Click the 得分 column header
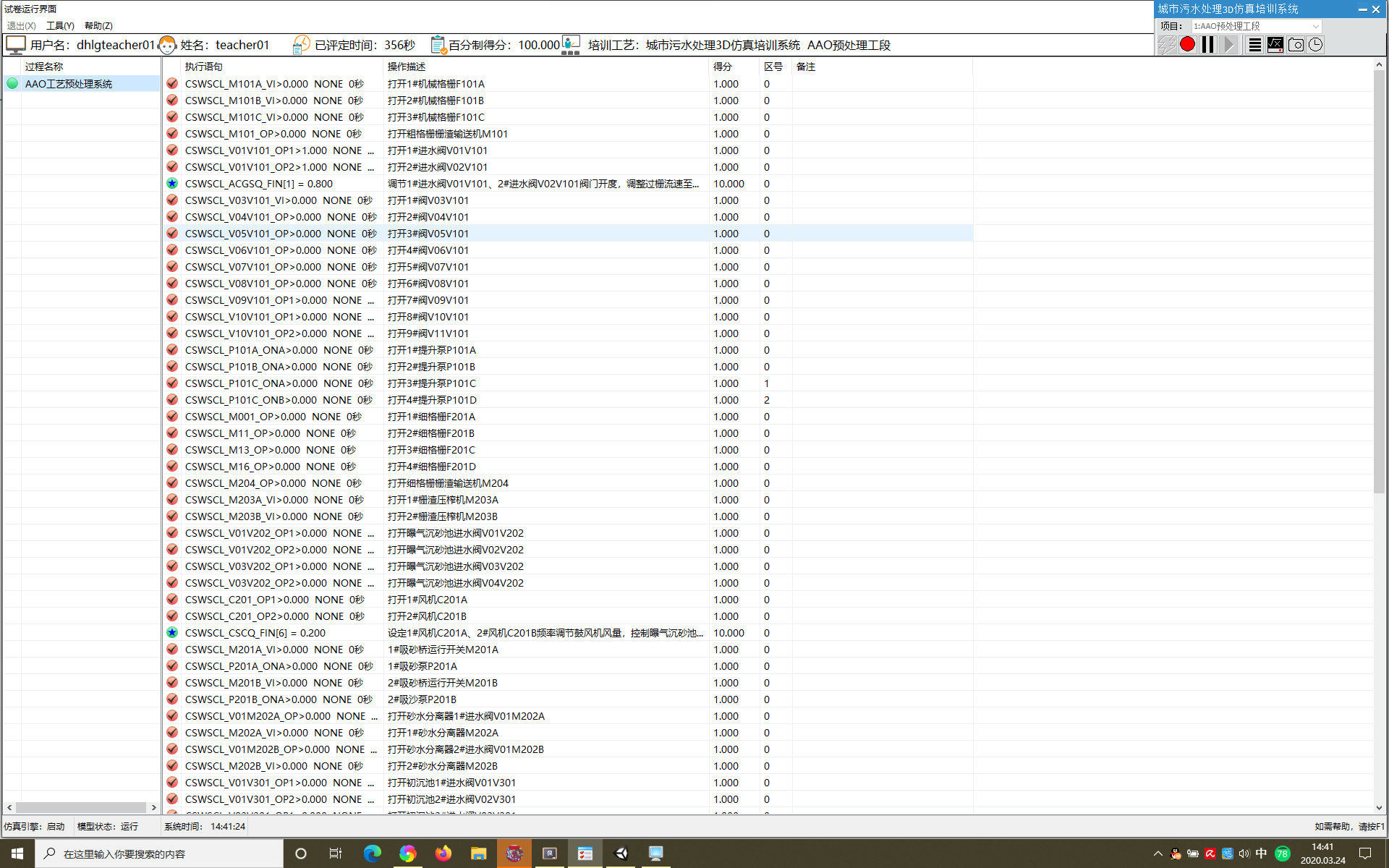 point(722,67)
